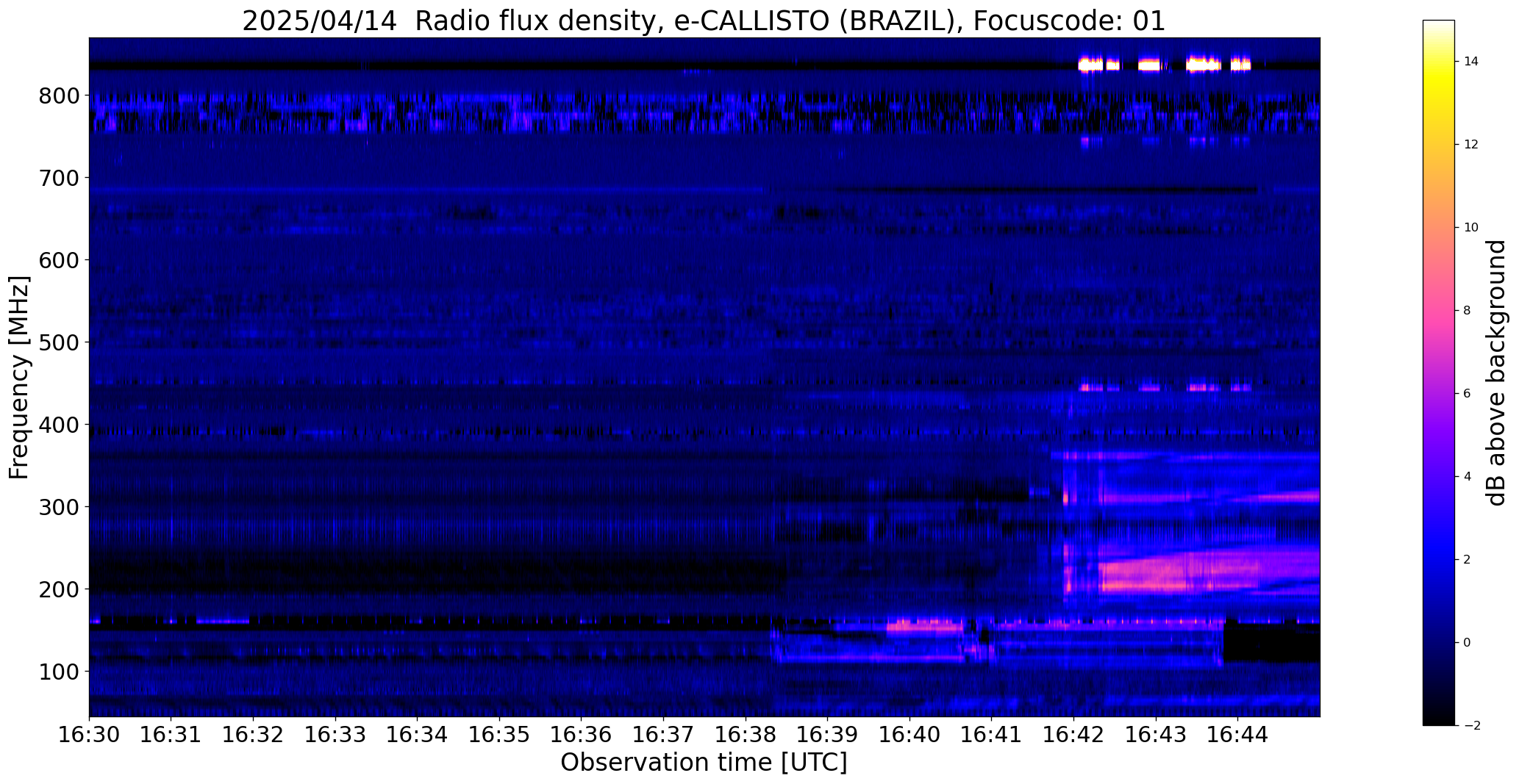This screenshot has width=1519, height=784.
Task: Click the 16:43 time tick label
Action: tap(1157, 734)
